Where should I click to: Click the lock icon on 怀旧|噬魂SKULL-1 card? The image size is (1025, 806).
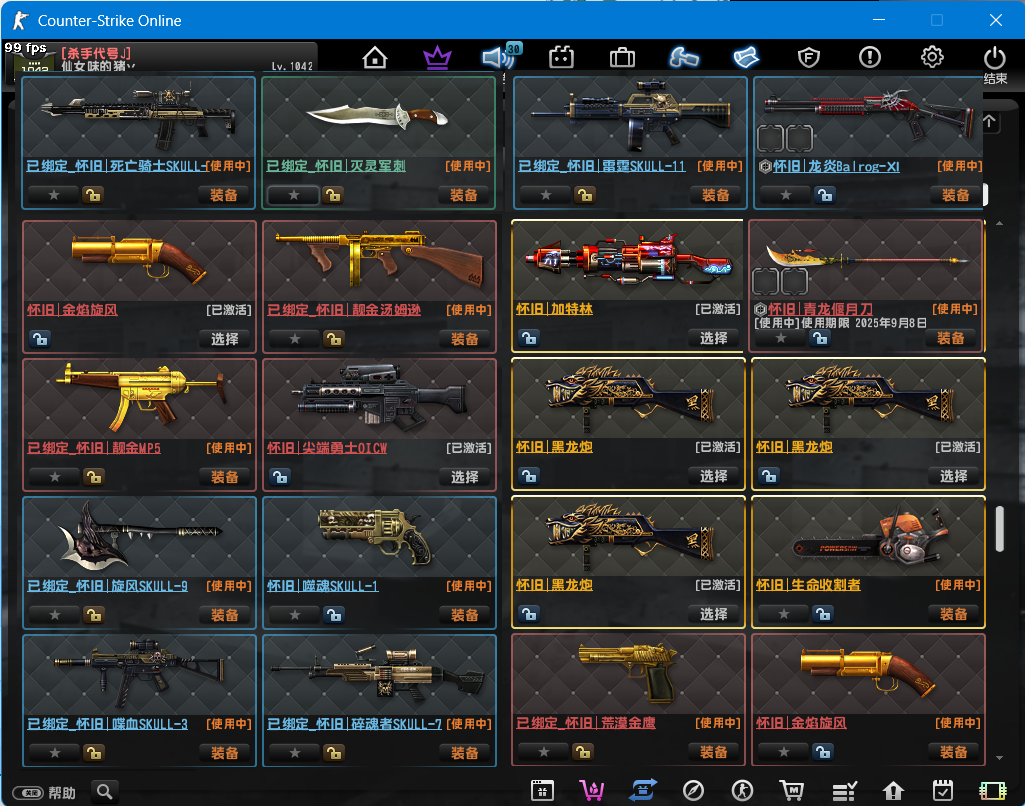[x=334, y=614]
